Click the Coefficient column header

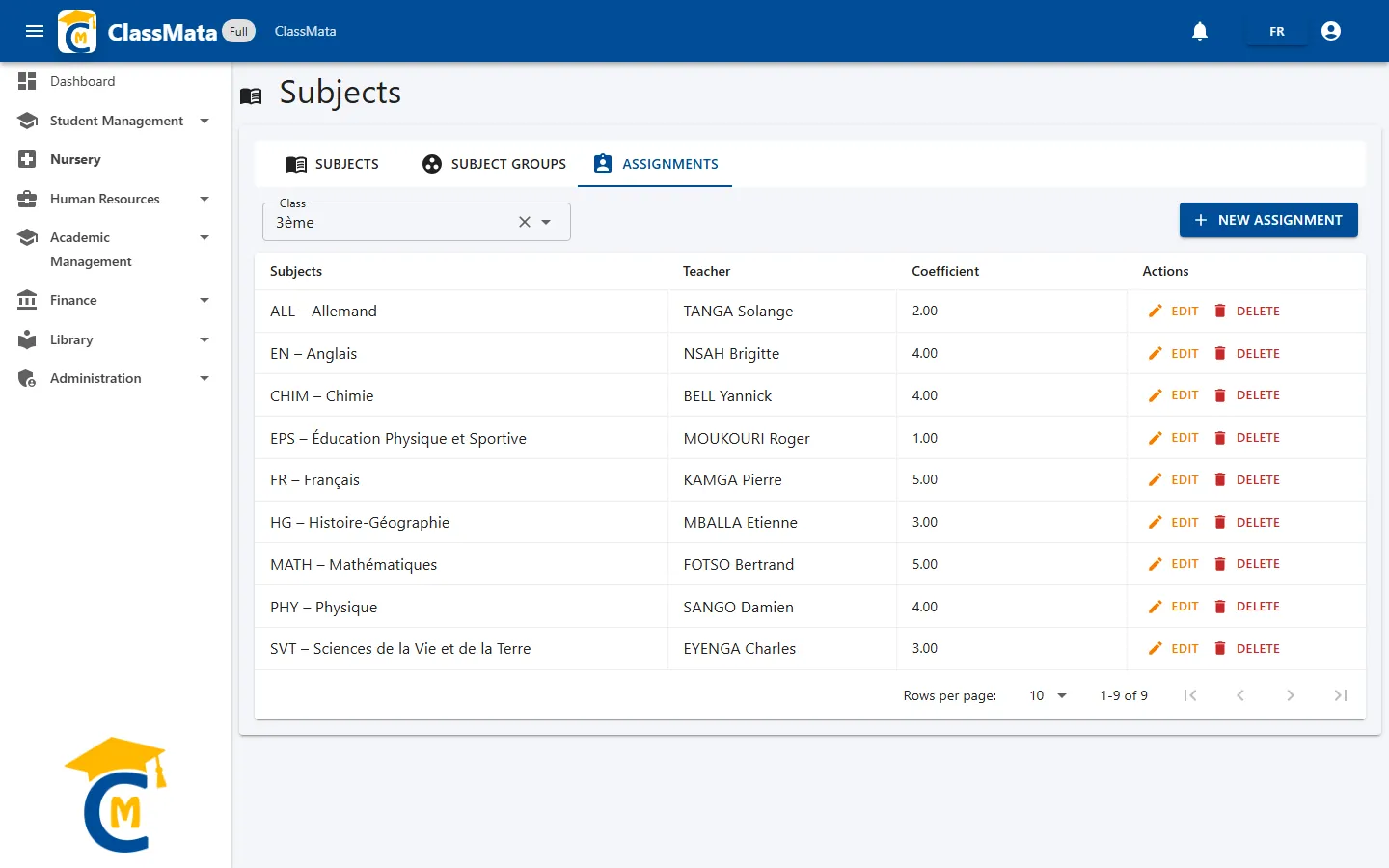point(945,271)
